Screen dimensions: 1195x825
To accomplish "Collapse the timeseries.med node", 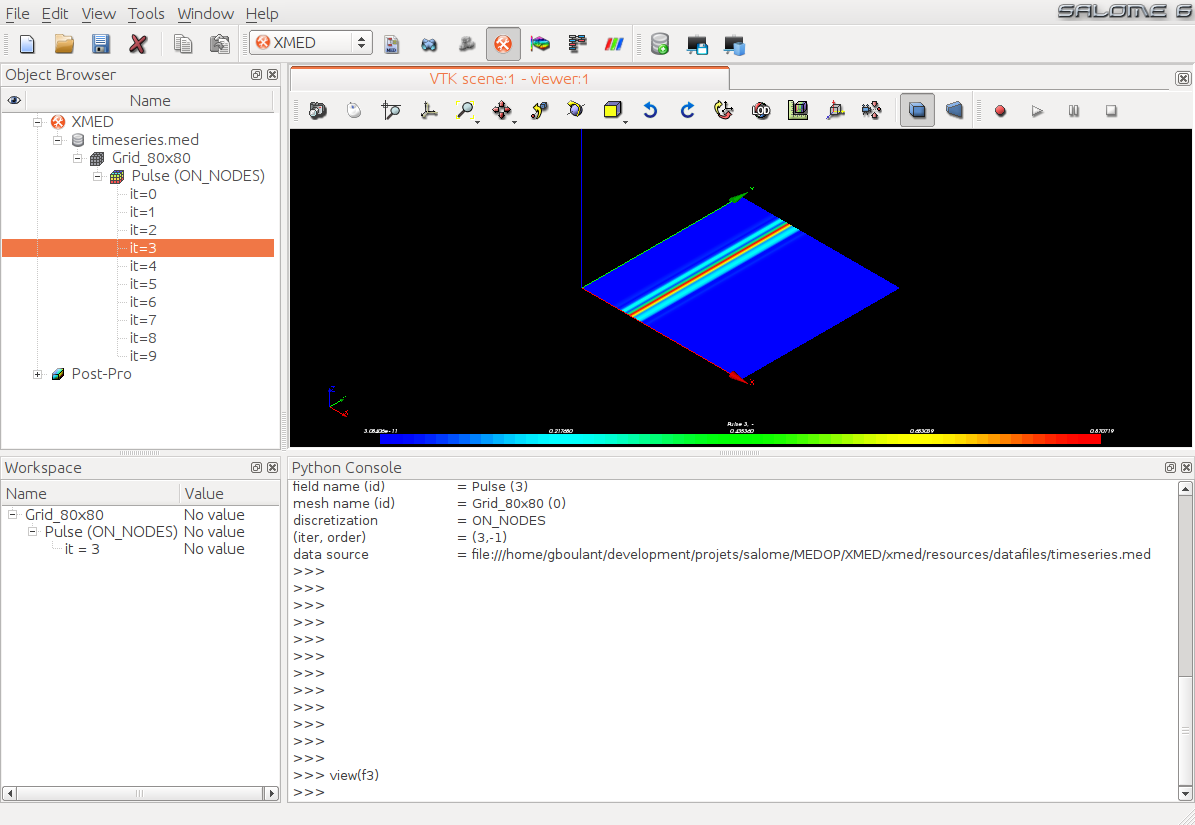I will coord(57,140).
